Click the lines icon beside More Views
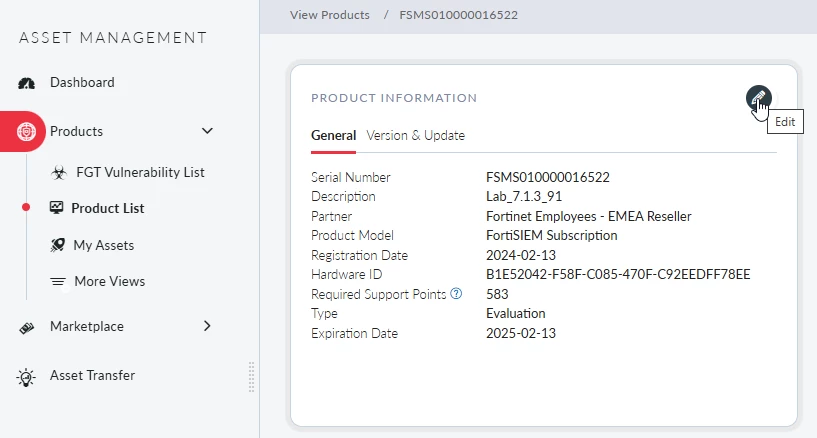The height and width of the screenshot is (438, 817). click(x=58, y=282)
